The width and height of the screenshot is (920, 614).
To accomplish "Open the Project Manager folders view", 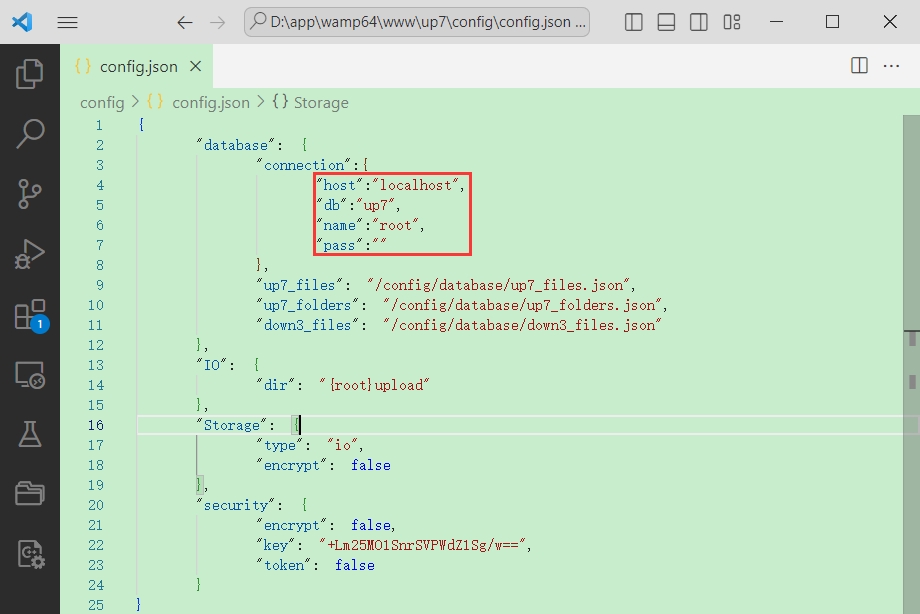I will click(29, 494).
